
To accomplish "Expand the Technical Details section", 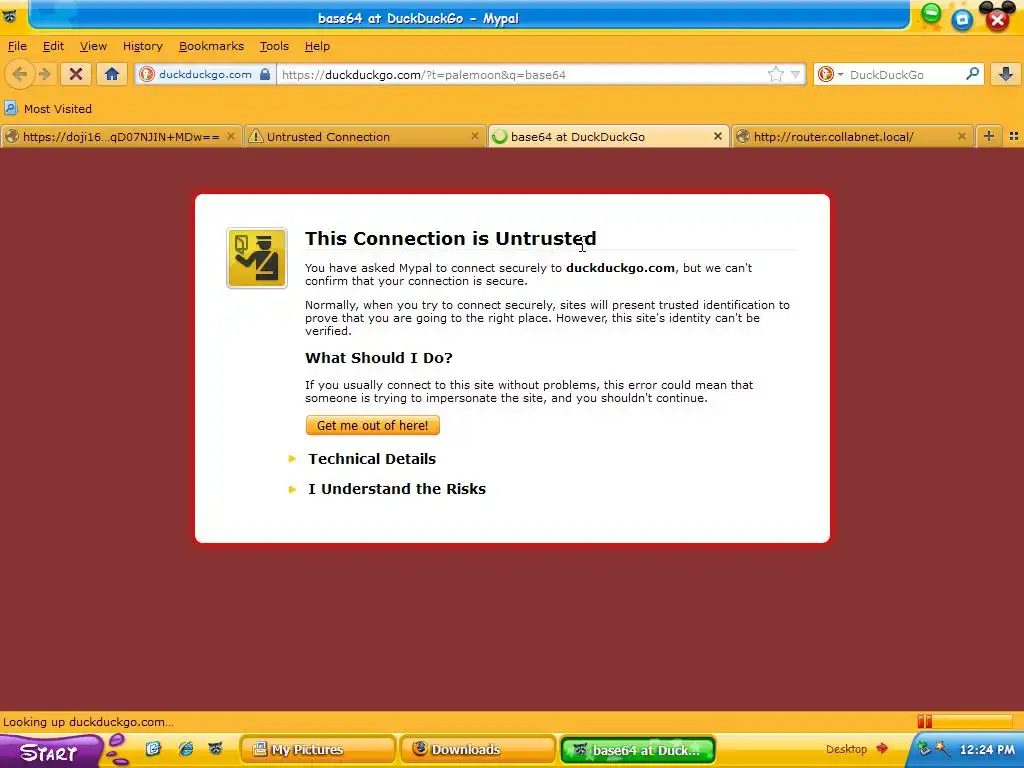I will [372, 458].
